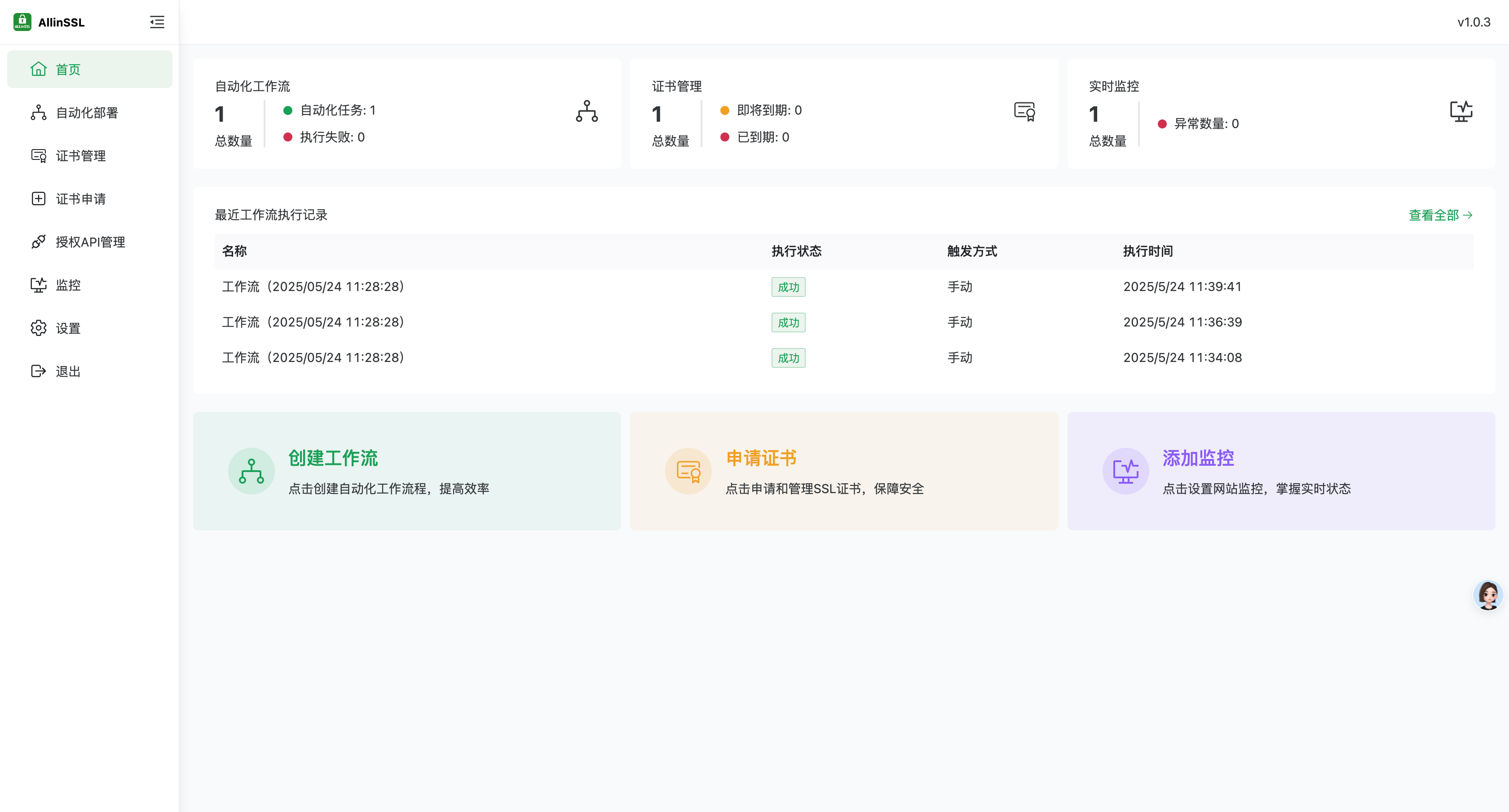Click the workflow icon in 自动化工作流 card

pos(587,111)
